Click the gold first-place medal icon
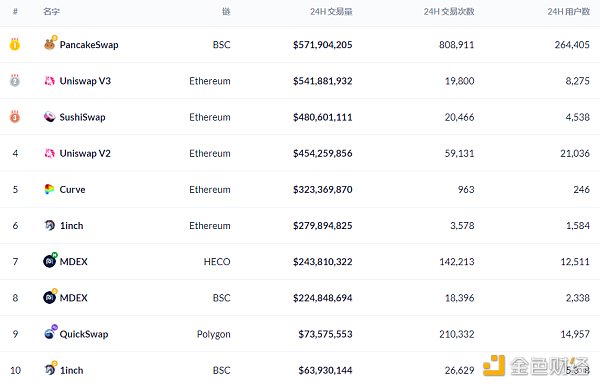This screenshot has height=387, width=600. click(15, 44)
